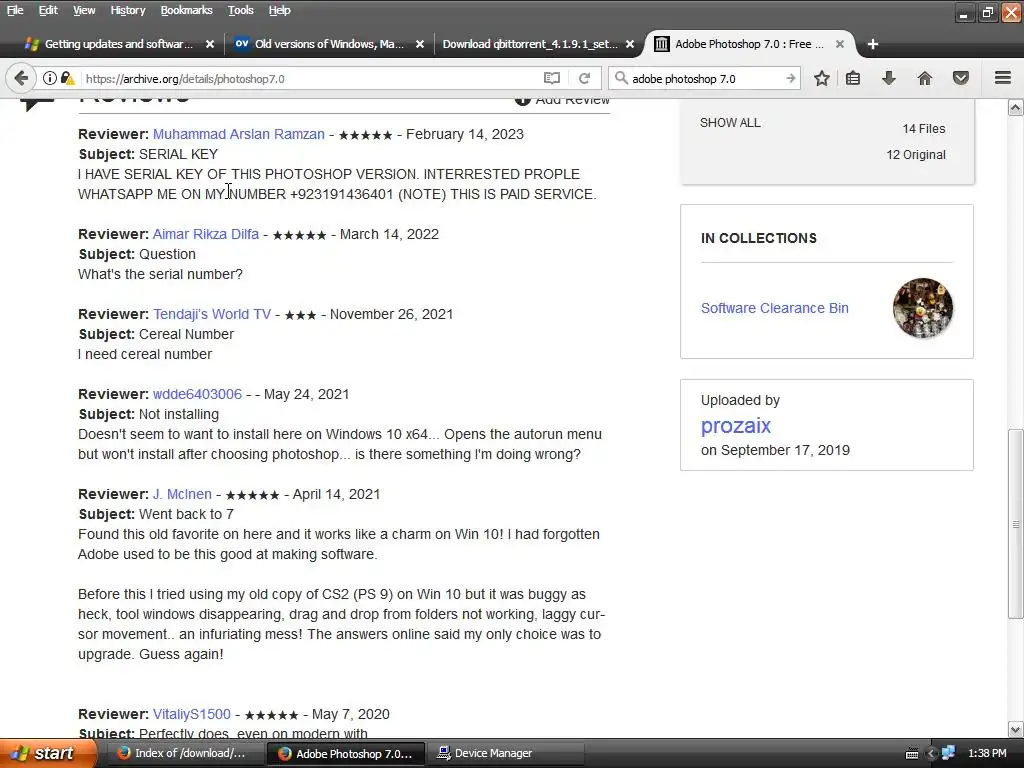Click the keyboard icon in system tray
This screenshot has height=768, width=1024.
coord(912,754)
